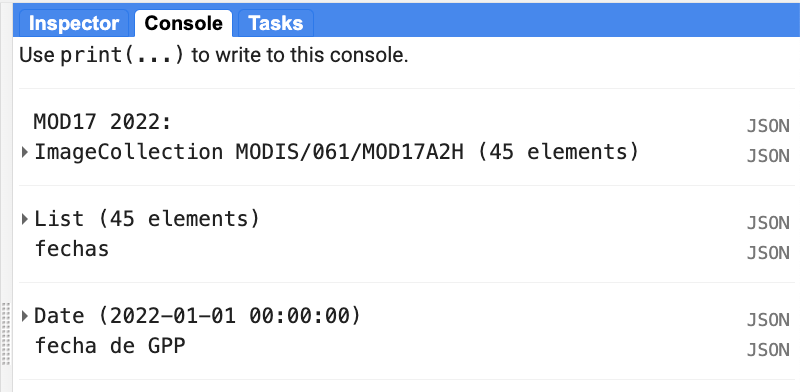Click the MOD17 2022: output line

[102, 122]
